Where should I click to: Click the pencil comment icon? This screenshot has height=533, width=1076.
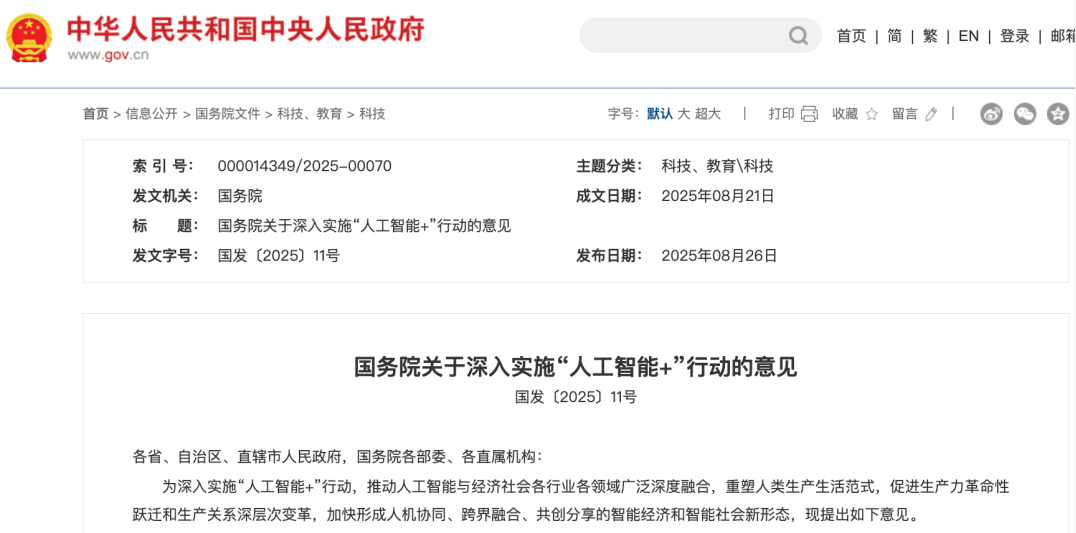coord(931,114)
